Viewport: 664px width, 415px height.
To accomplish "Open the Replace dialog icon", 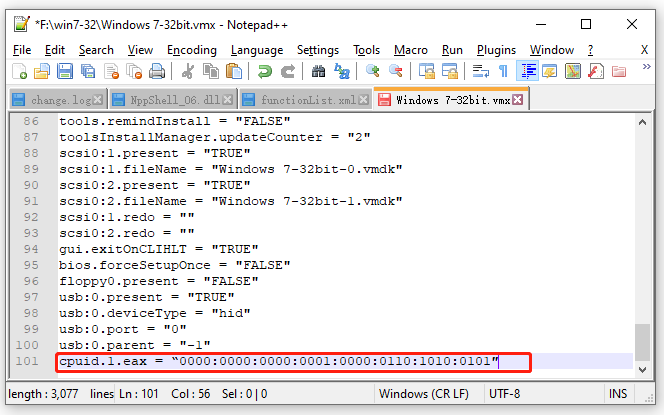I will pos(342,71).
